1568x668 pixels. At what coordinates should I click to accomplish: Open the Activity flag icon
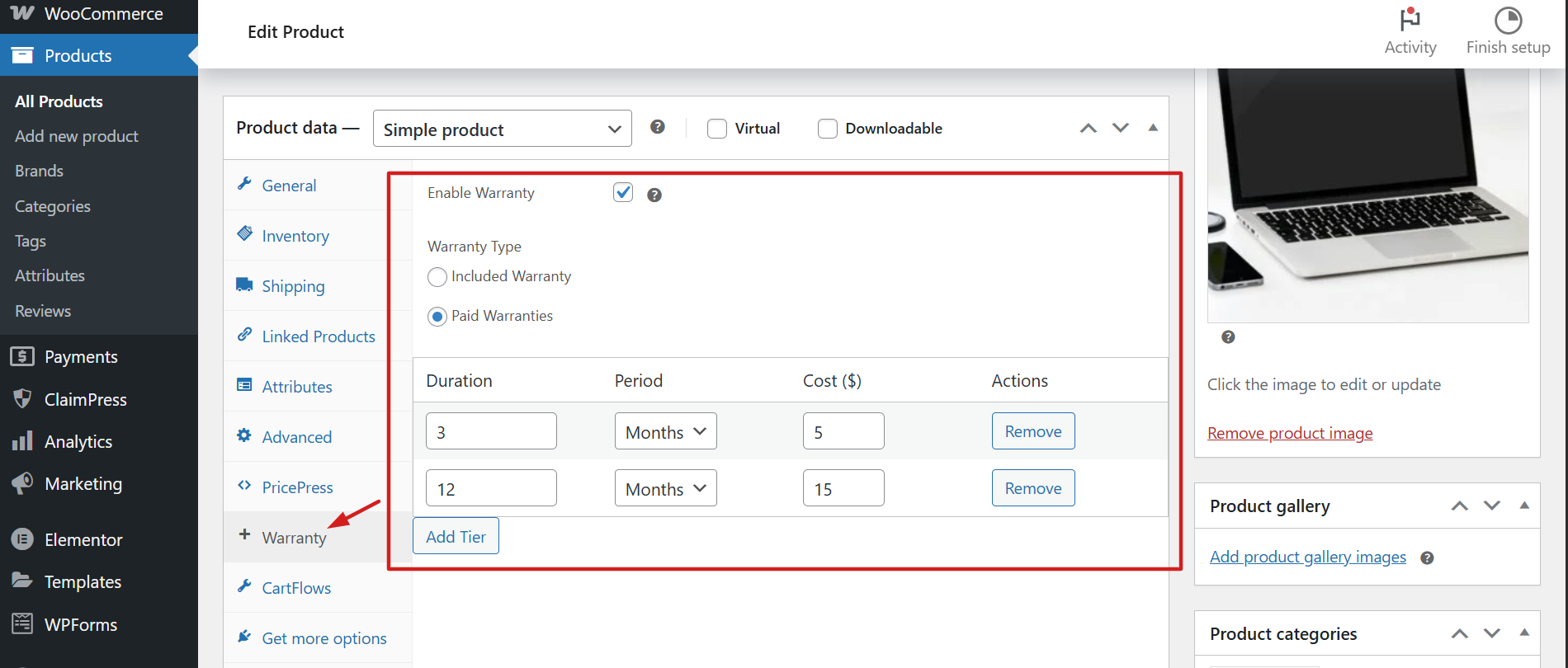click(1410, 20)
